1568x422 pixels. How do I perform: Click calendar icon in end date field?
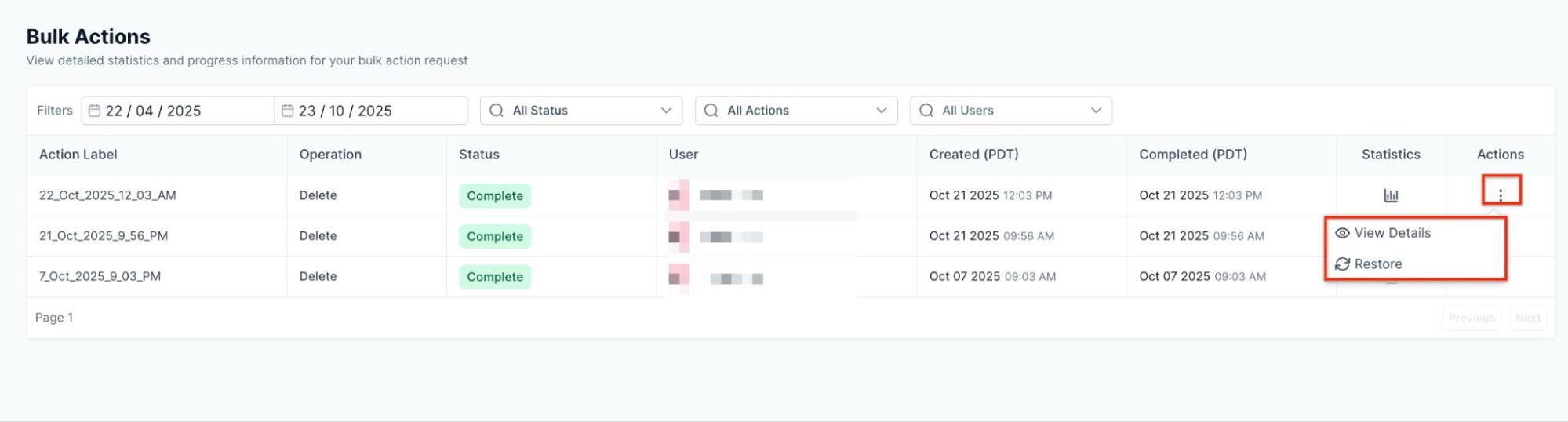287,111
